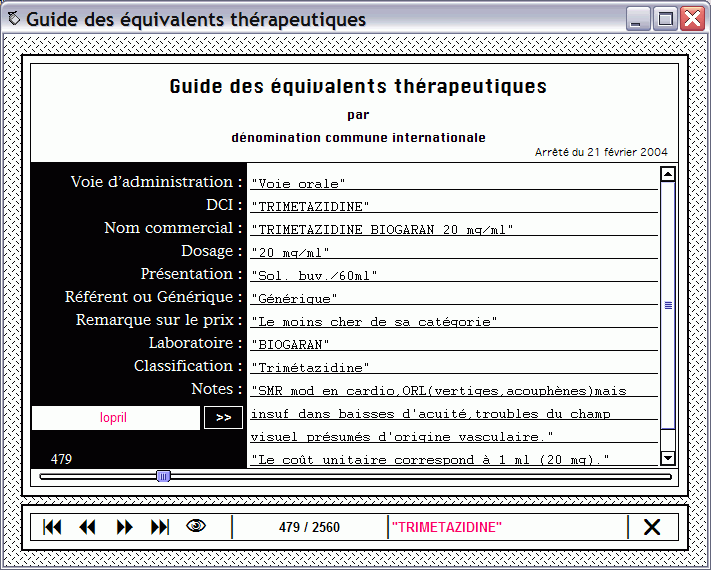Click the "Générique" field value
Screen dimensions: 711x570
pyautogui.click(x=454, y=298)
